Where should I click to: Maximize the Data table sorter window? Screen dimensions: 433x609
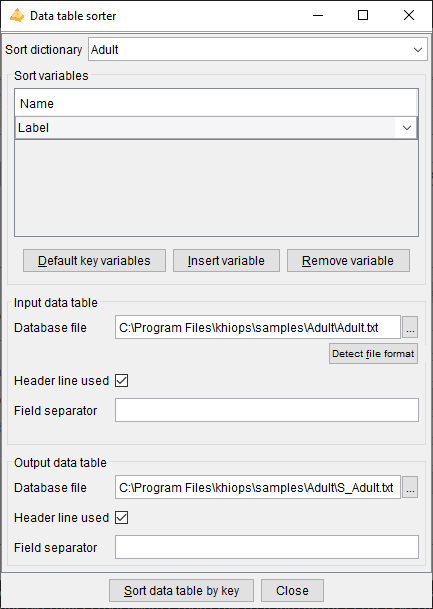coord(363,16)
